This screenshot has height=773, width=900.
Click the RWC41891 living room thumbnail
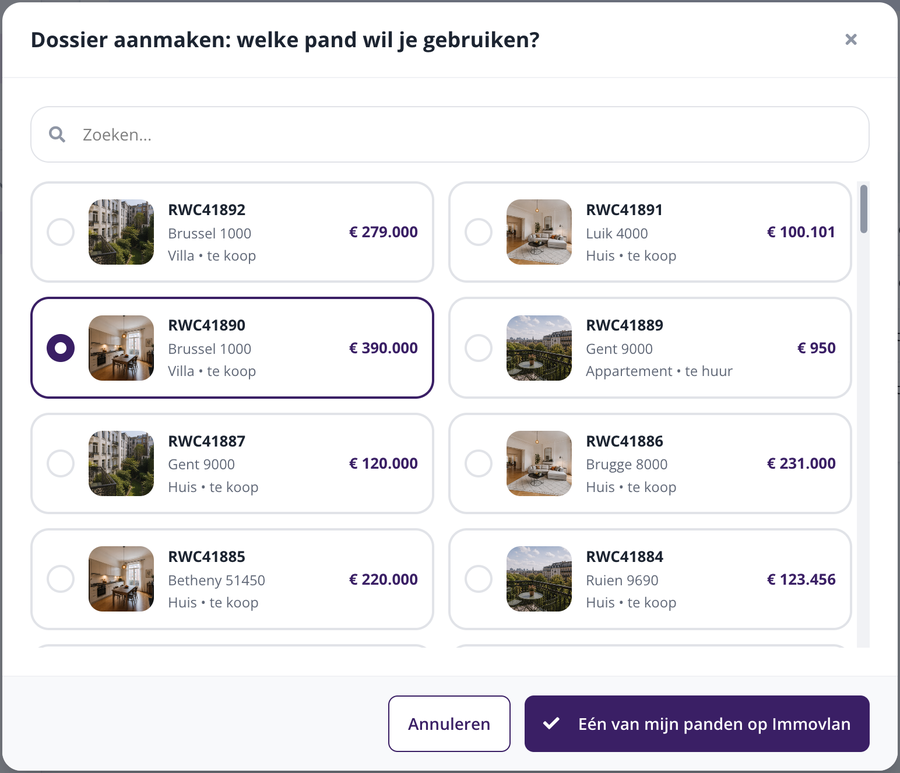(539, 232)
